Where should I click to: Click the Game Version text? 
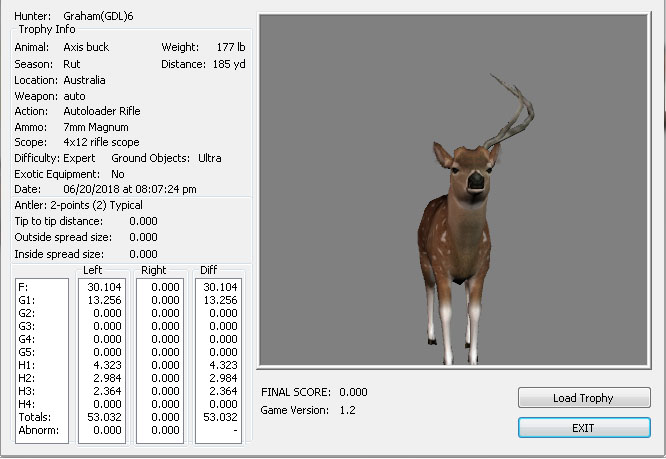308,410
